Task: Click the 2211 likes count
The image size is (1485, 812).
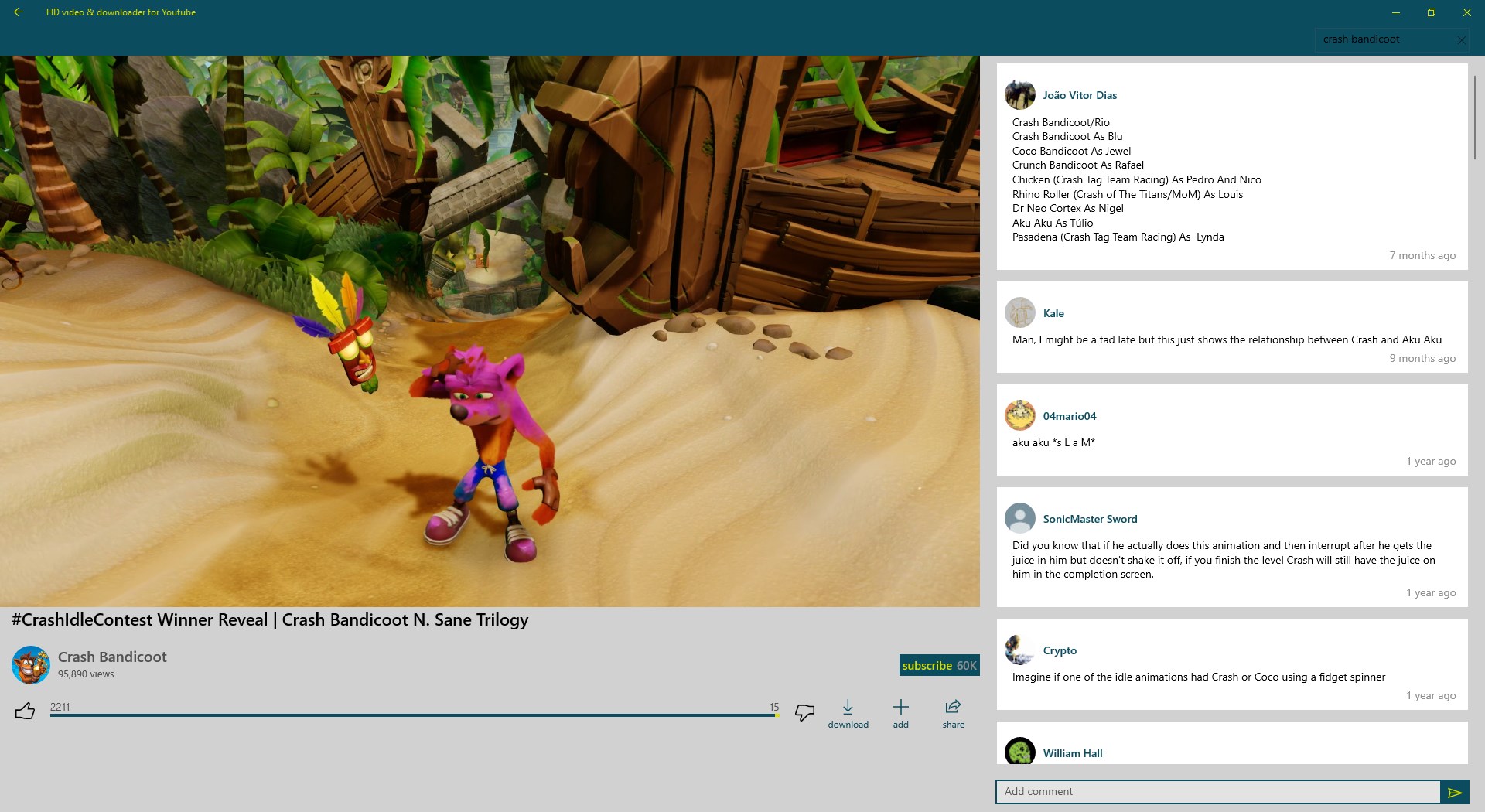Action: tap(60, 707)
